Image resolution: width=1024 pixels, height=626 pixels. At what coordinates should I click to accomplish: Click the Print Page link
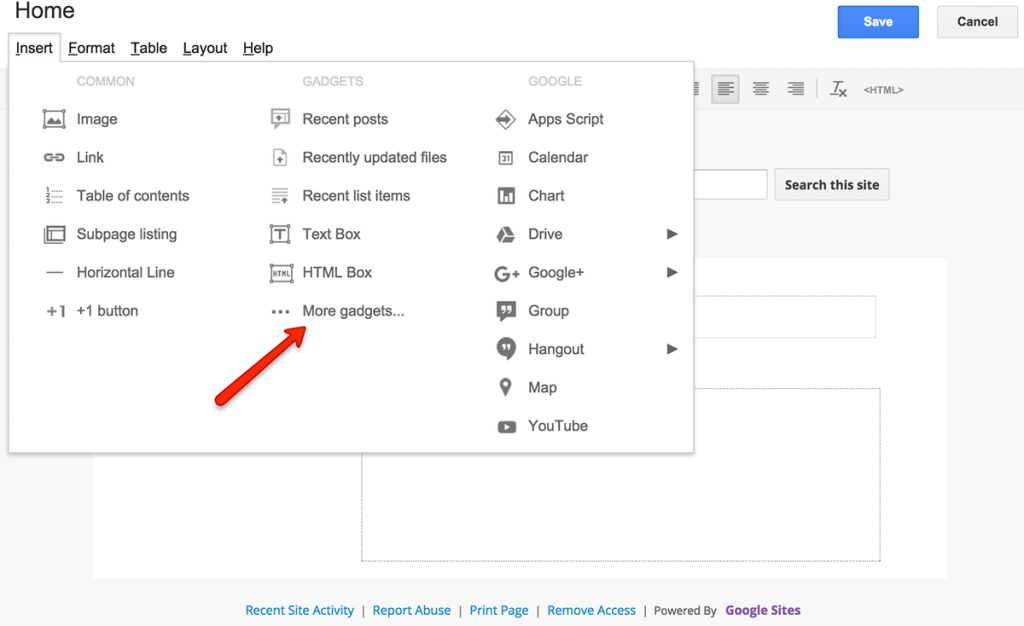499,610
